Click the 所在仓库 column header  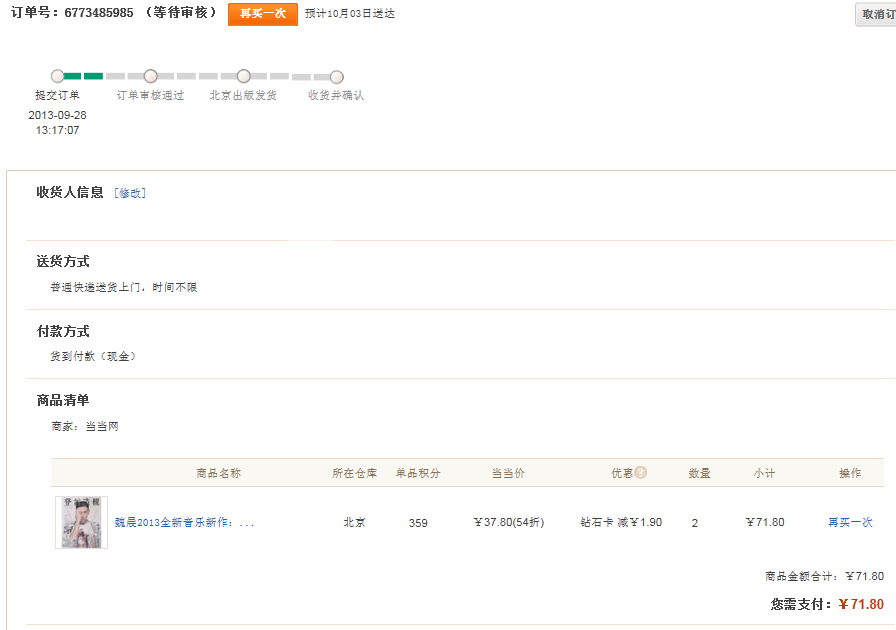point(354,473)
